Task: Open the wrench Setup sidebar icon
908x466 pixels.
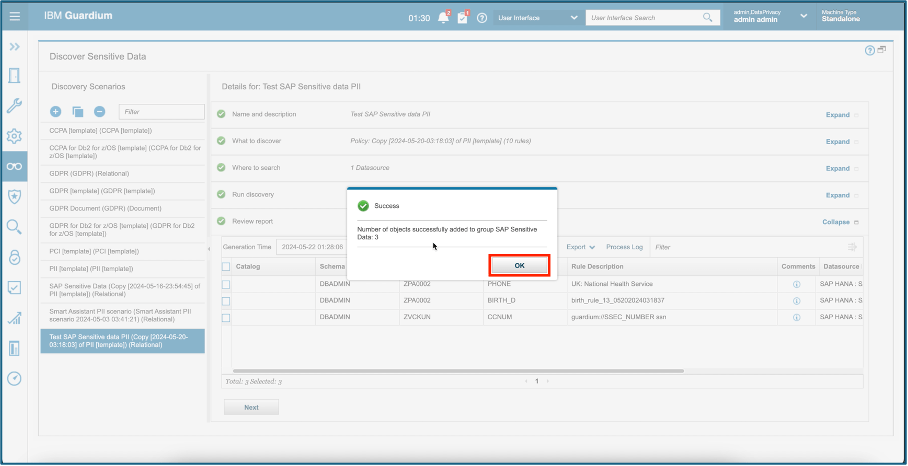Action: pyautogui.click(x=14, y=106)
